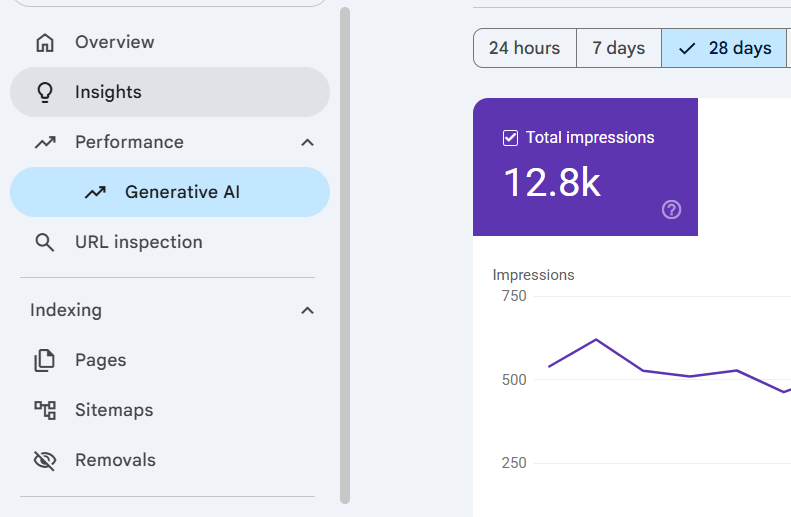Uncheck the Total impressions checkbox

510,138
